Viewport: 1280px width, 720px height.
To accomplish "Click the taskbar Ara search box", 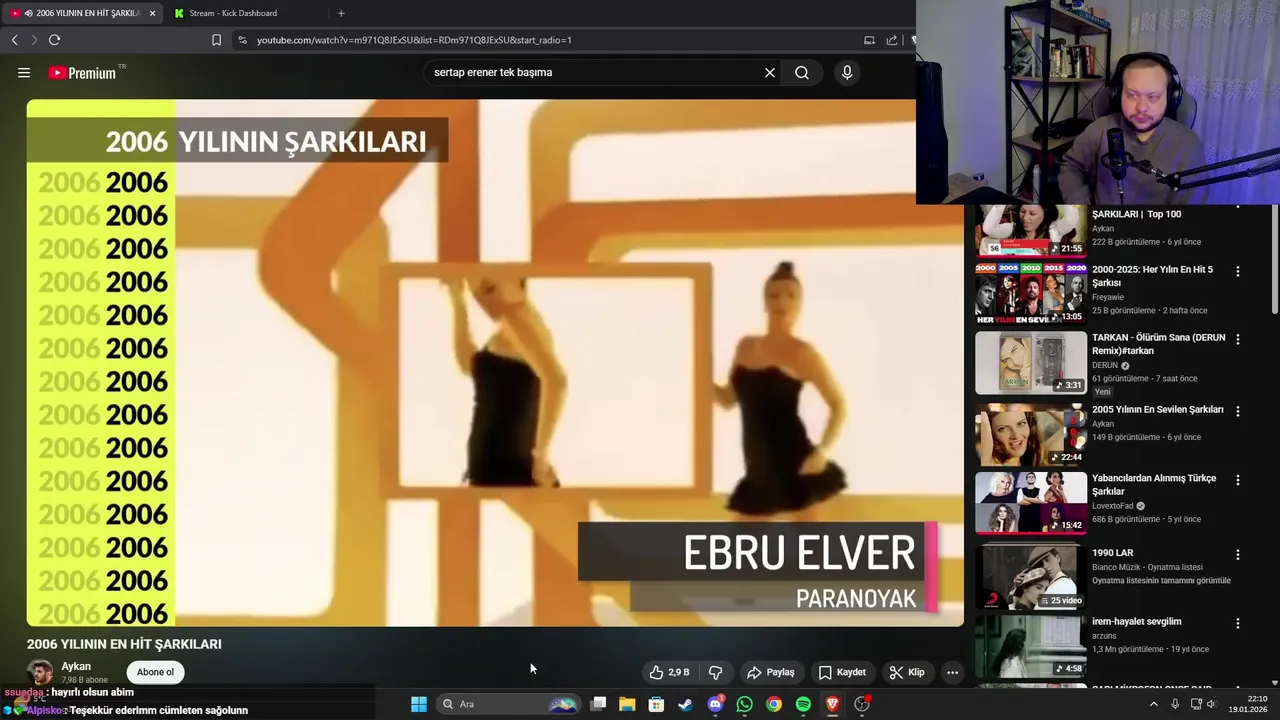I will pos(510,704).
